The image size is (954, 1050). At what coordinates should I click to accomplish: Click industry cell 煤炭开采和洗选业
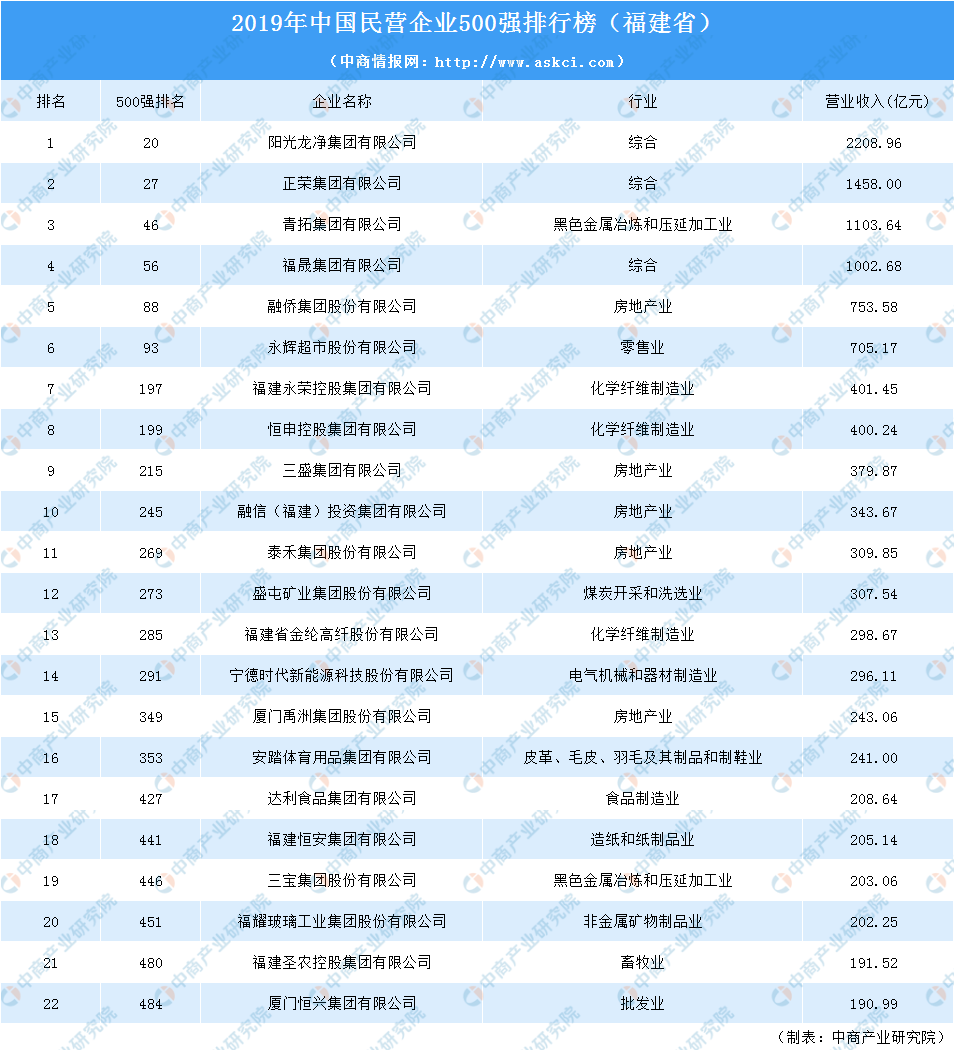pyautogui.click(x=643, y=593)
